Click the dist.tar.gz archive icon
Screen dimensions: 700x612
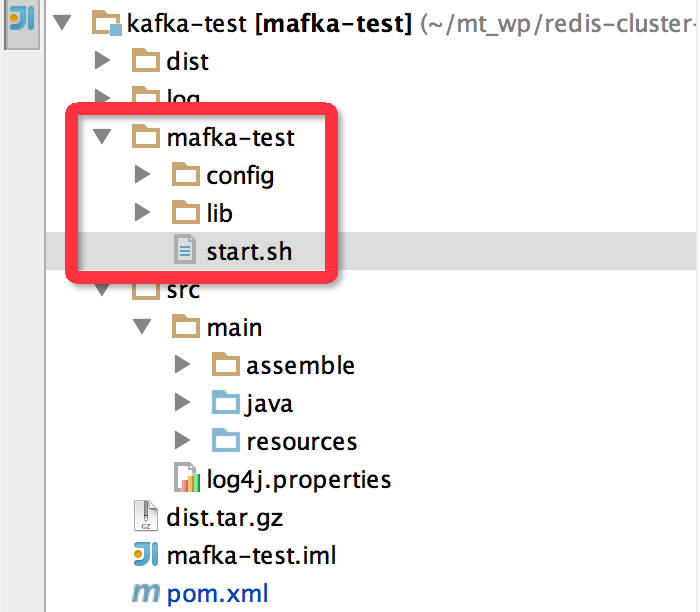tap(146, 516)
